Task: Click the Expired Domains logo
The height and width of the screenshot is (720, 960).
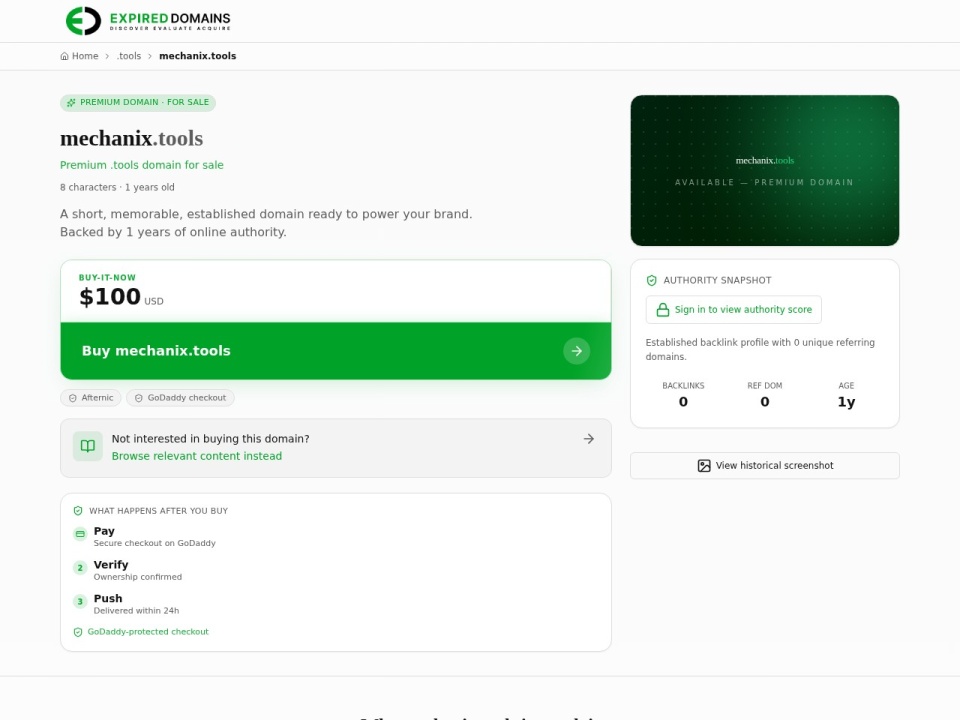Action: click(x=148, y=21)
